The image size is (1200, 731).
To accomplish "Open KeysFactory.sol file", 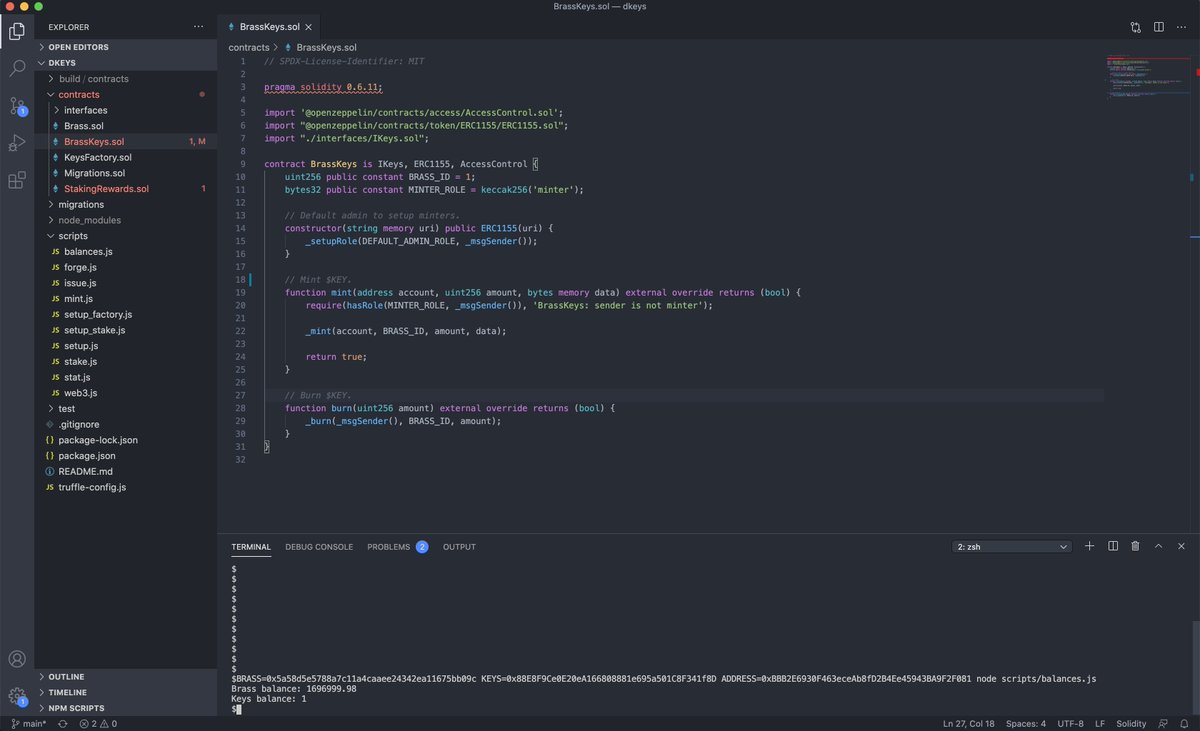I will (x=126, y=157).
